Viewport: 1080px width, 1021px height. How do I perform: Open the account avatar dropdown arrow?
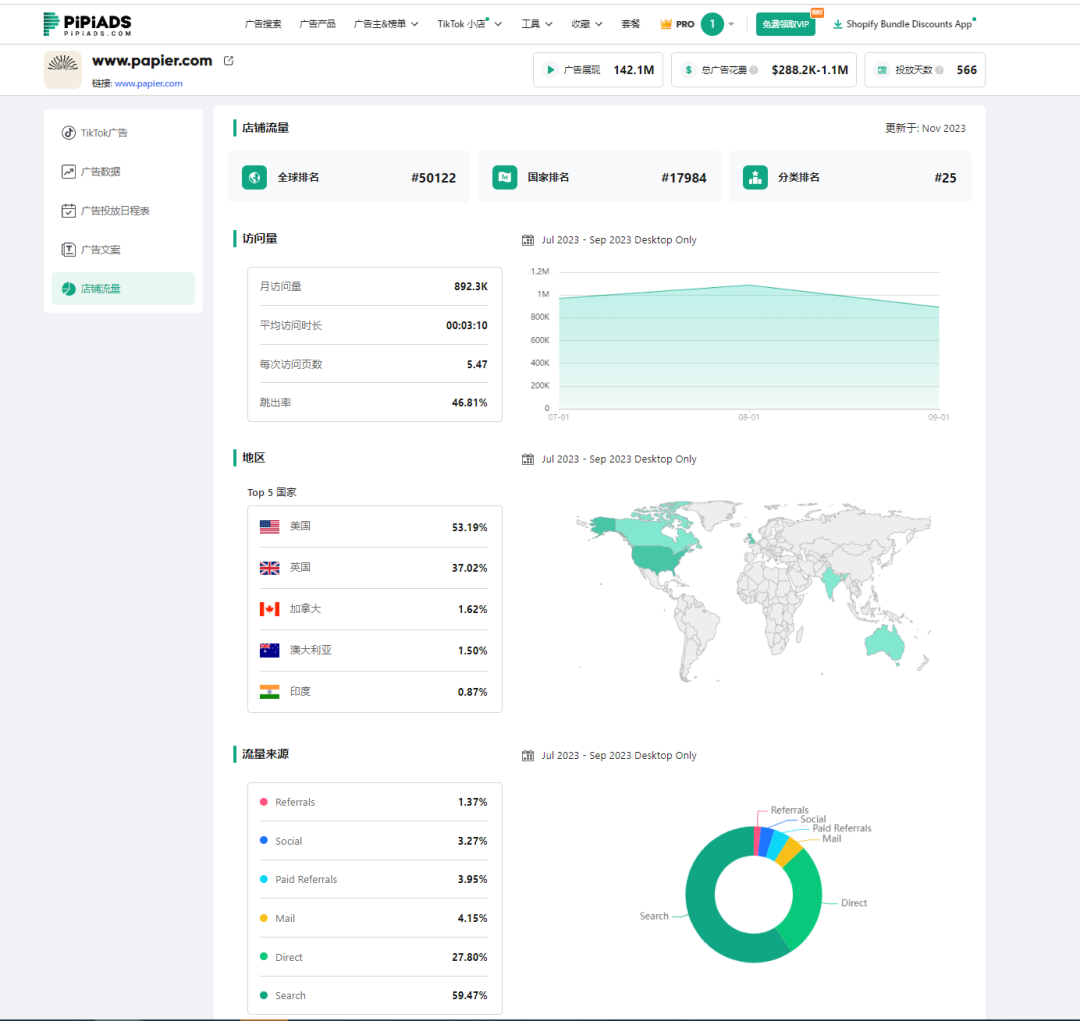(x=731, y=24)
